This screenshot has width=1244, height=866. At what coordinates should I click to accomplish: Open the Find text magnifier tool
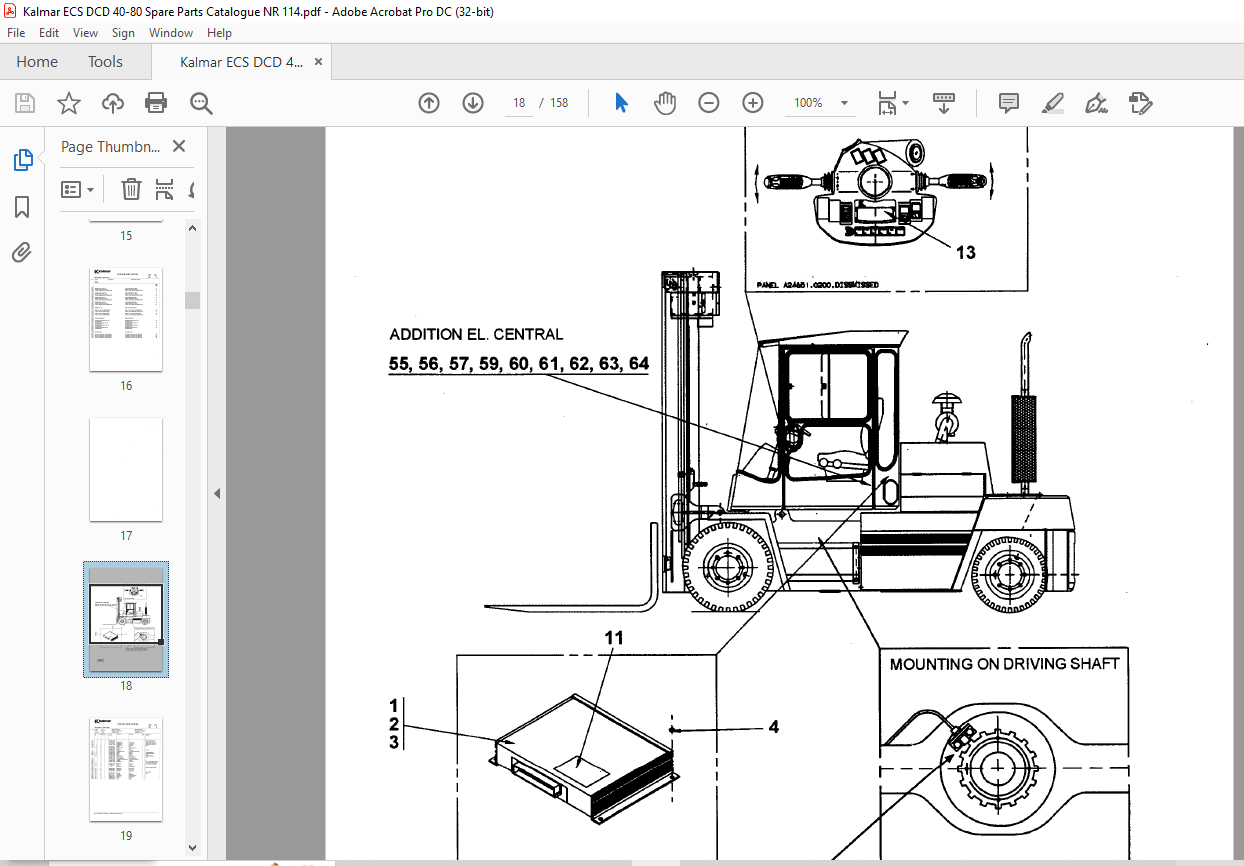tap(202, 103)
